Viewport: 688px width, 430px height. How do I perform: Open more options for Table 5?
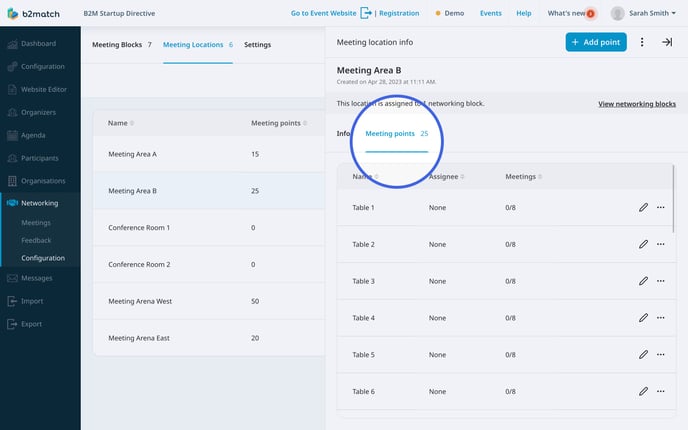(660, 355)
